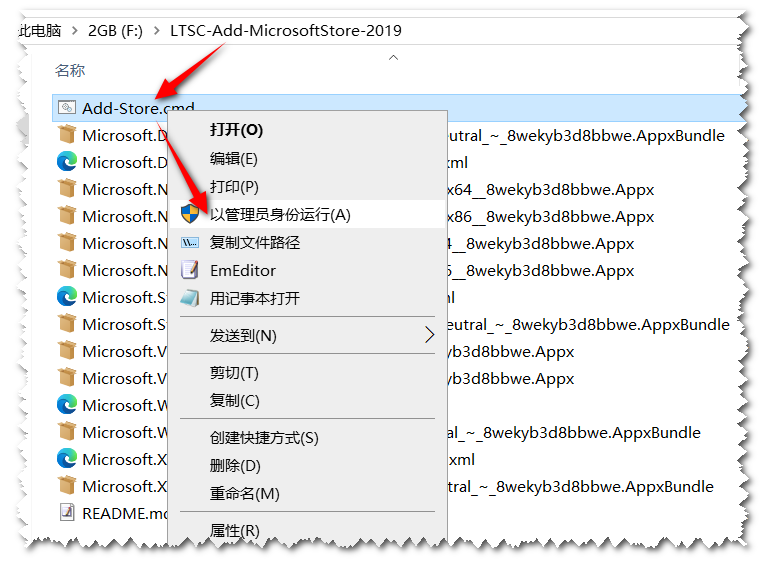Image resolution: width=766 pixels, height=565 pixels.
Task: Select the README.md file icon
Action: pos(66,513)
